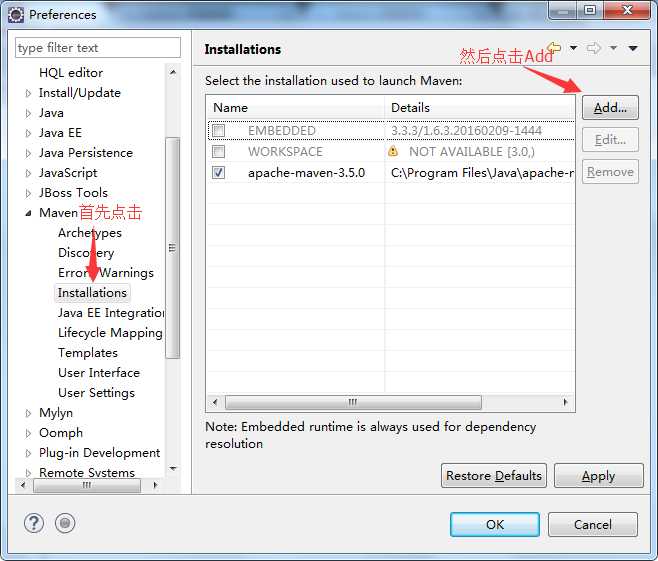Check the WORKSPACE installation checkbox
The width and height of the screenshot is (658, 561).
(218, 151)
